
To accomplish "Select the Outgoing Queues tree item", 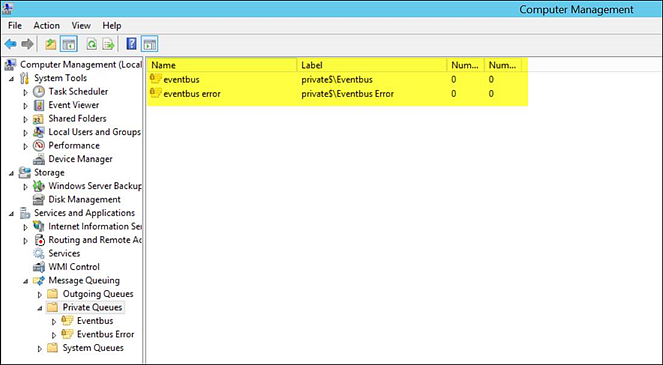I will (x=98, y=294).
